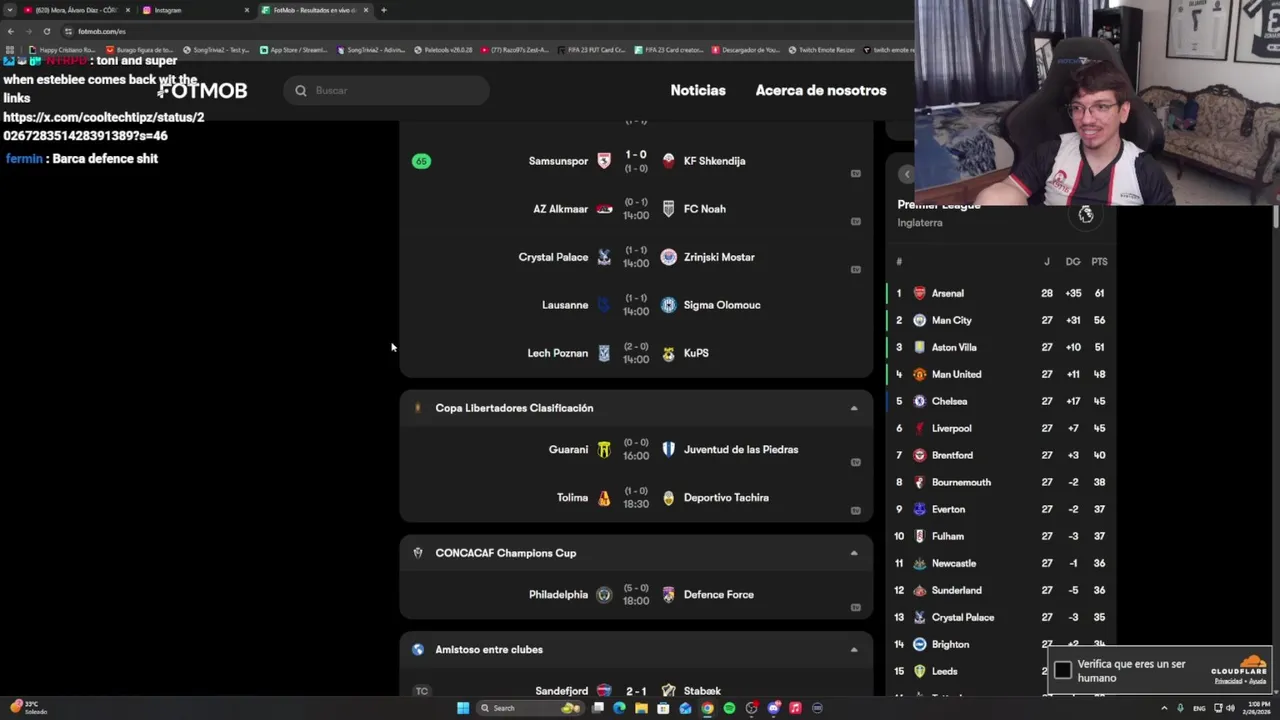The height and width of the screenshot is (720, 1280).
Task: Click the Premier League logo in table header
Action: tap(1086, 214)
